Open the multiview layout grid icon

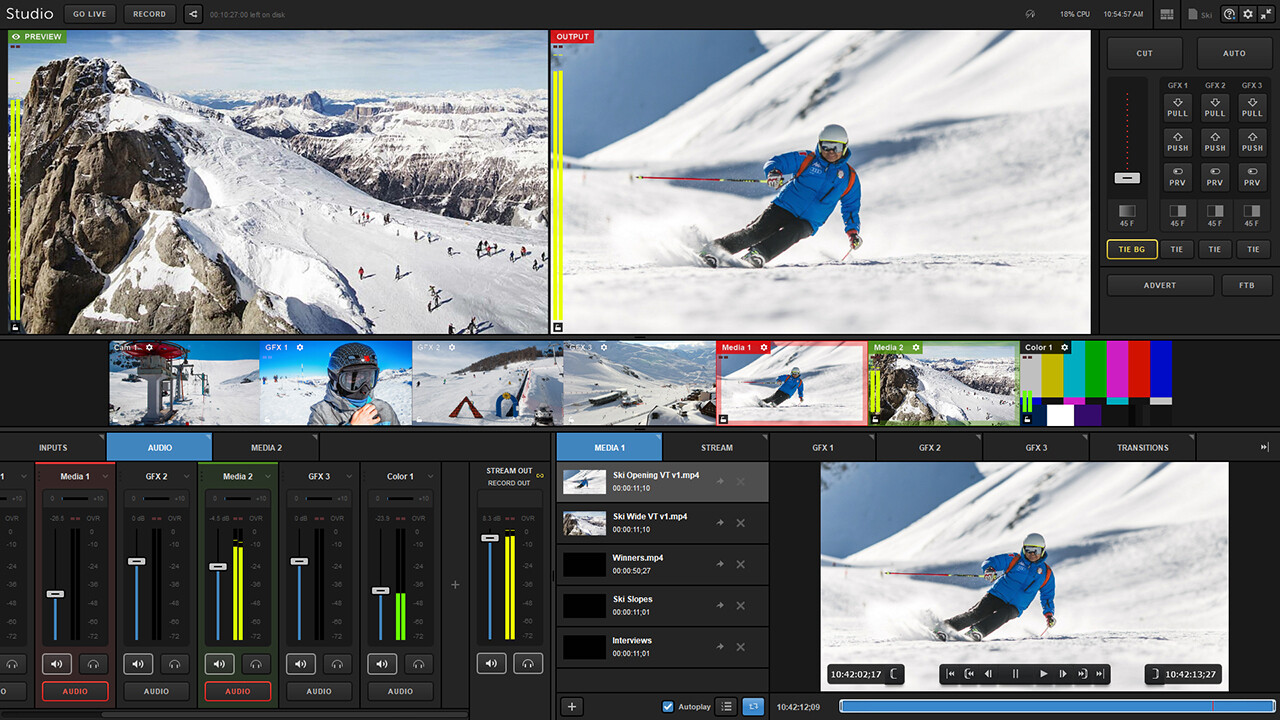coord(1166,14)
